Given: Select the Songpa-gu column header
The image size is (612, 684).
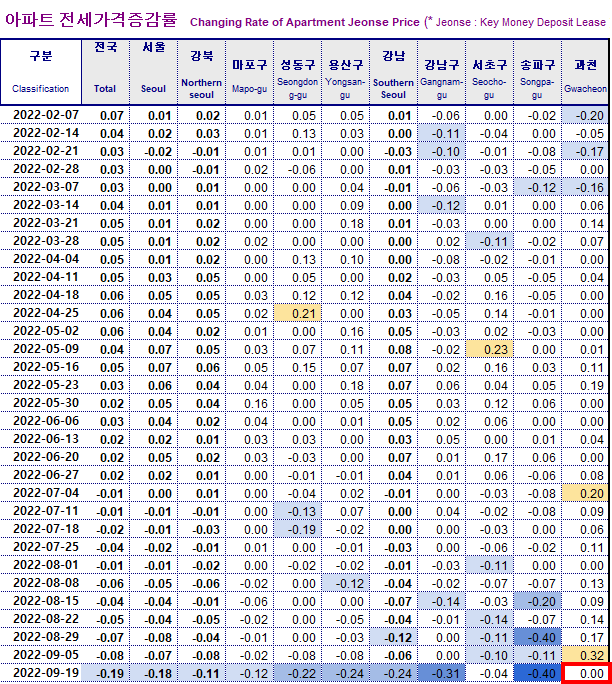Looking at the screenshot, I should click(x=537, y=72).
